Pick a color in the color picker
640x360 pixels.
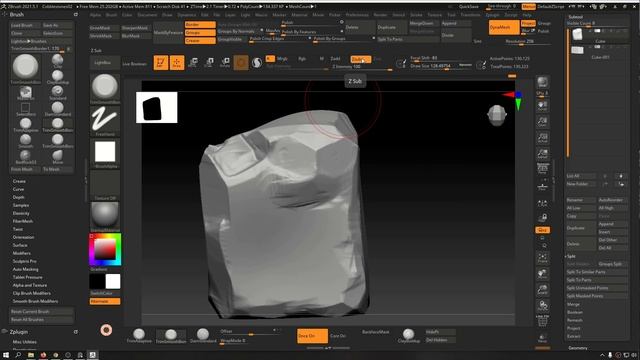(x=105, y=249)
